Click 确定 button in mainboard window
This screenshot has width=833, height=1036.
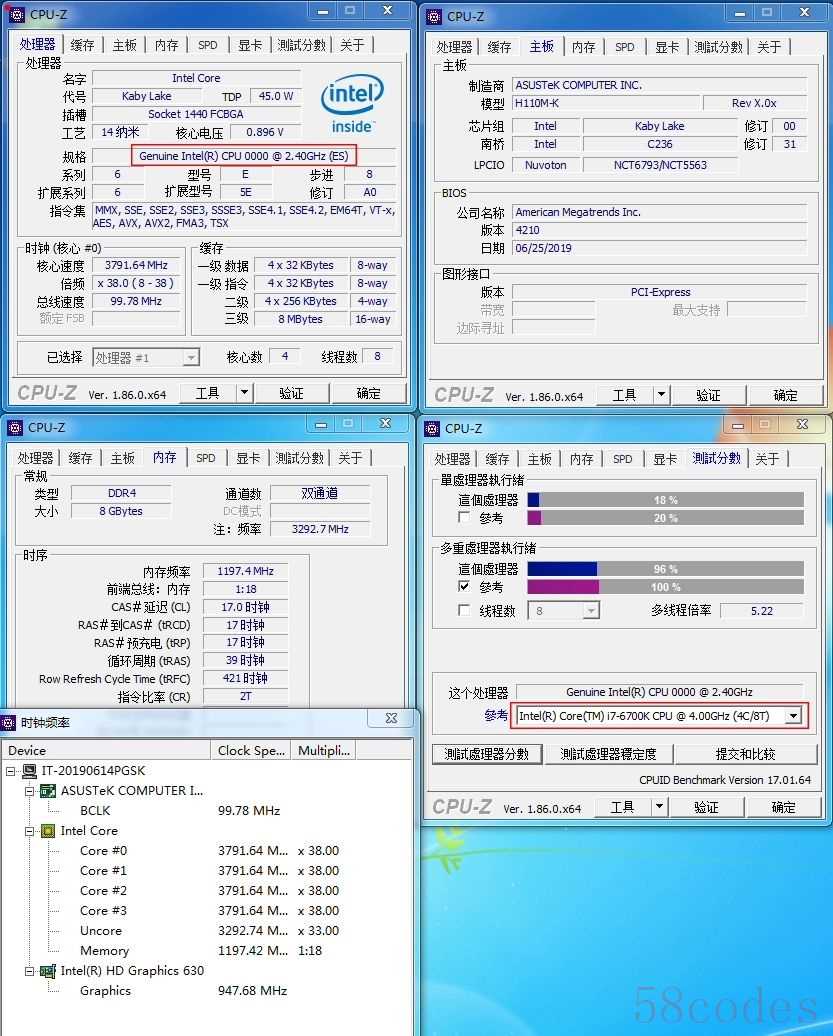[785, 395]
